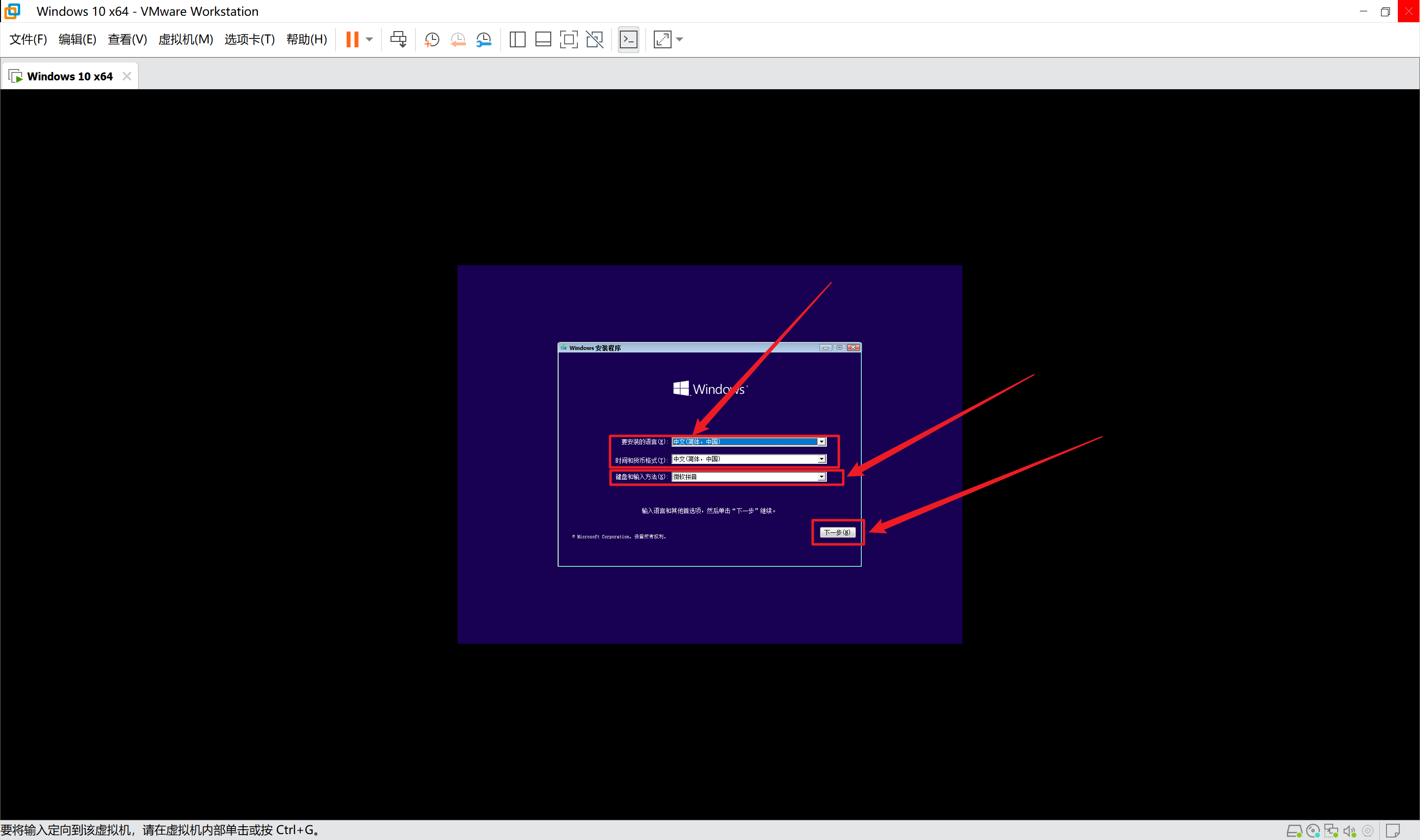Screen dimensions: 1420x840
Task: Expand the language to install dropdown
Action: [x=821, y=442]
